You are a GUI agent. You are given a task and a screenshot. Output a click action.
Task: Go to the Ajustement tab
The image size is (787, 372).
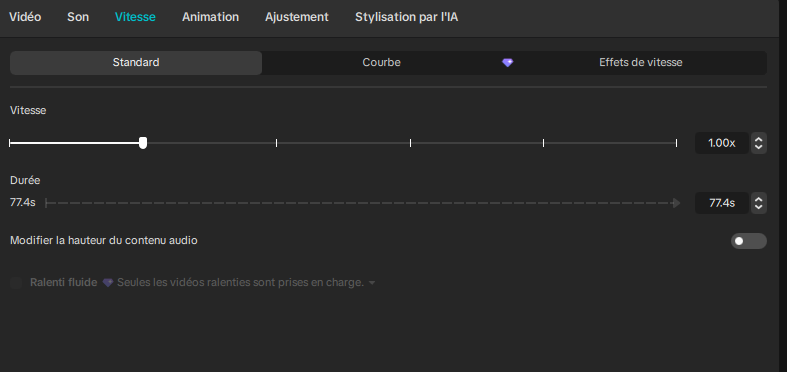(297, 17)
